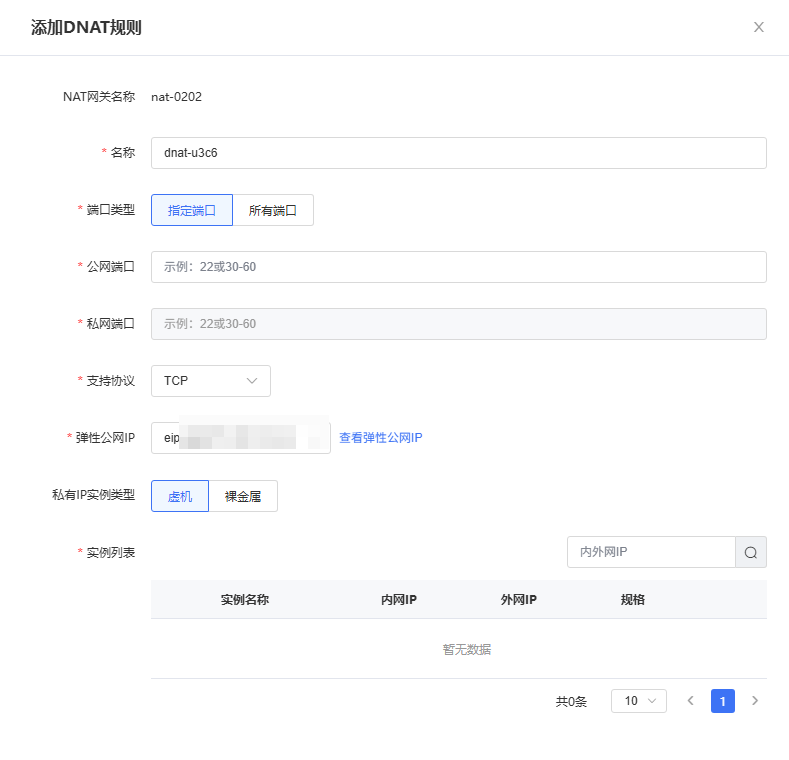Close the 添加DNAT规则 dialog
Viewport: 789px width, 760px height.
(758, 27)
